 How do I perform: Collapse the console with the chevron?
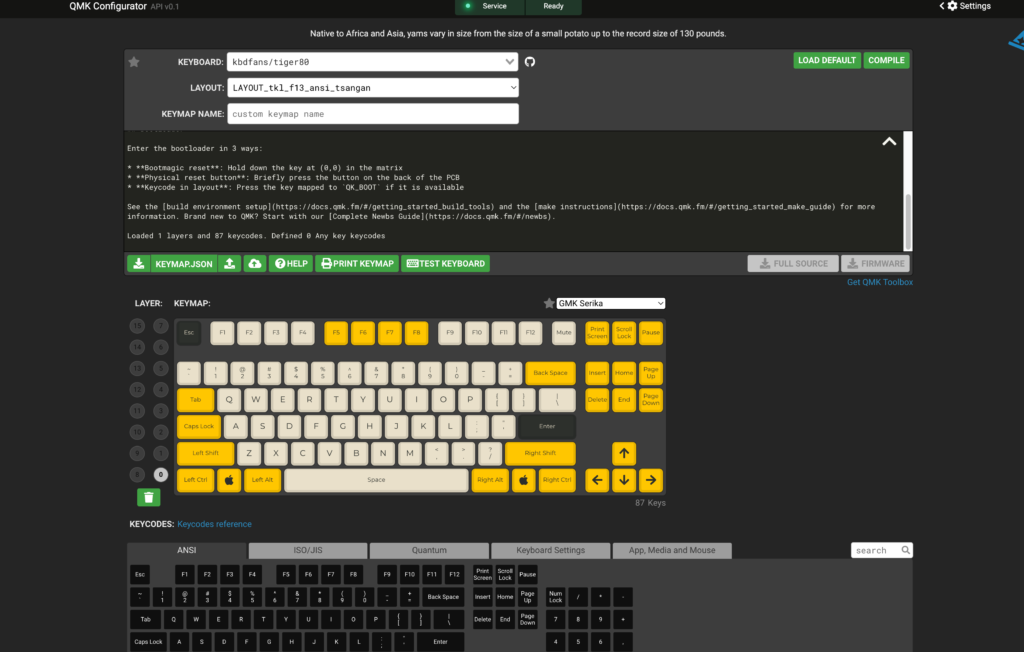[x=889, y=142]
